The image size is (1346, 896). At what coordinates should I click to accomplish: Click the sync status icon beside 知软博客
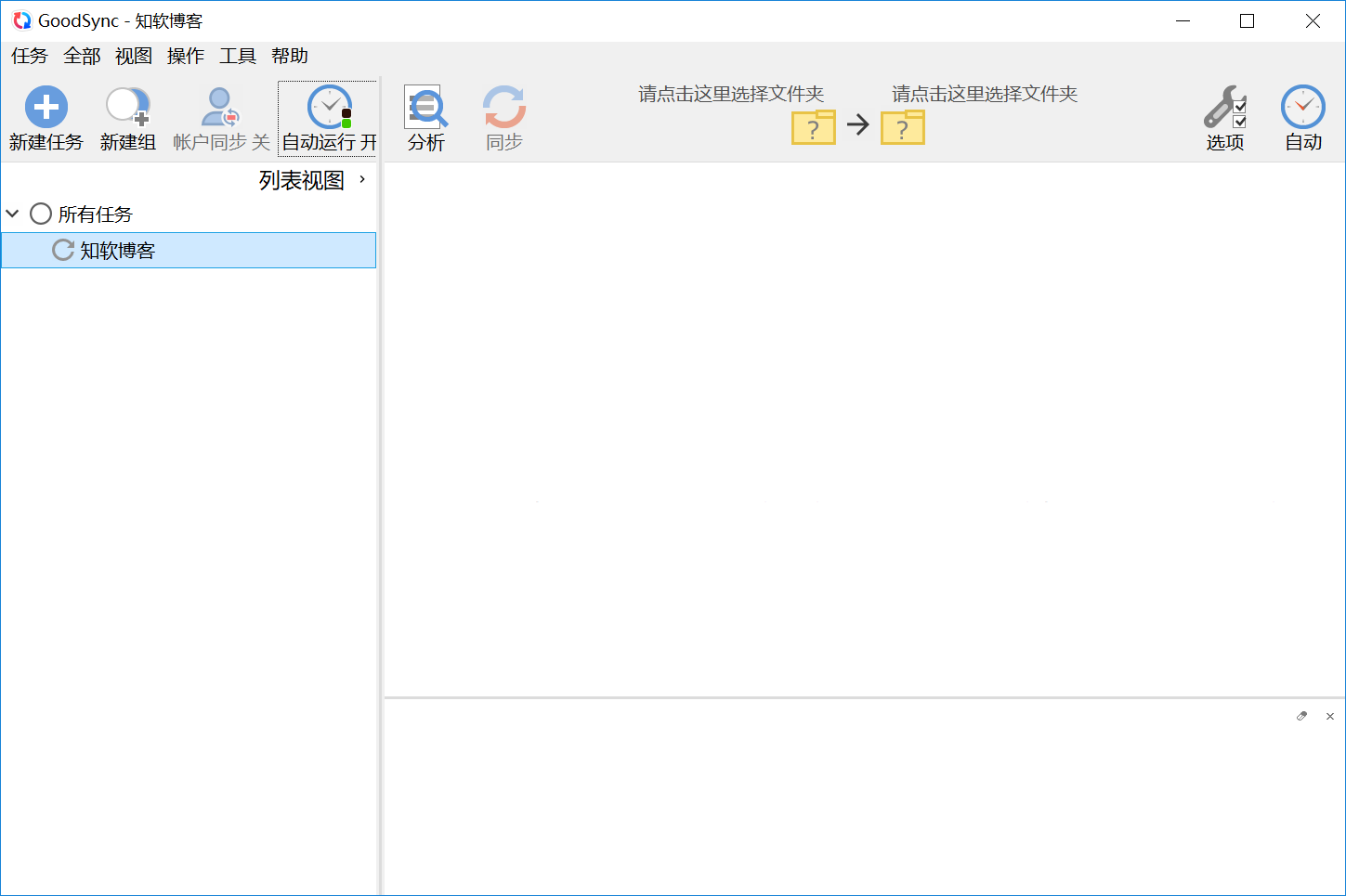63,250
